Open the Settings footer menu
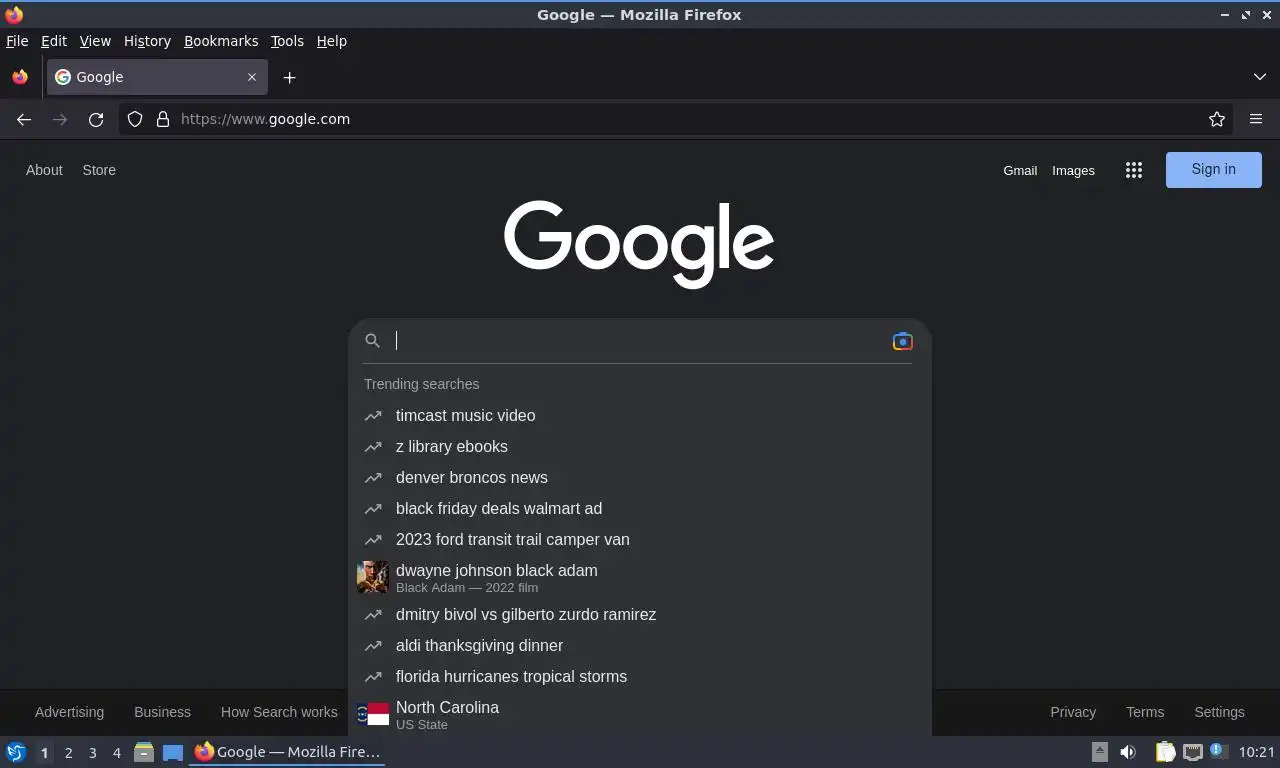Viewport: 1280px width, 768px height. click(x=1219, y=712)
